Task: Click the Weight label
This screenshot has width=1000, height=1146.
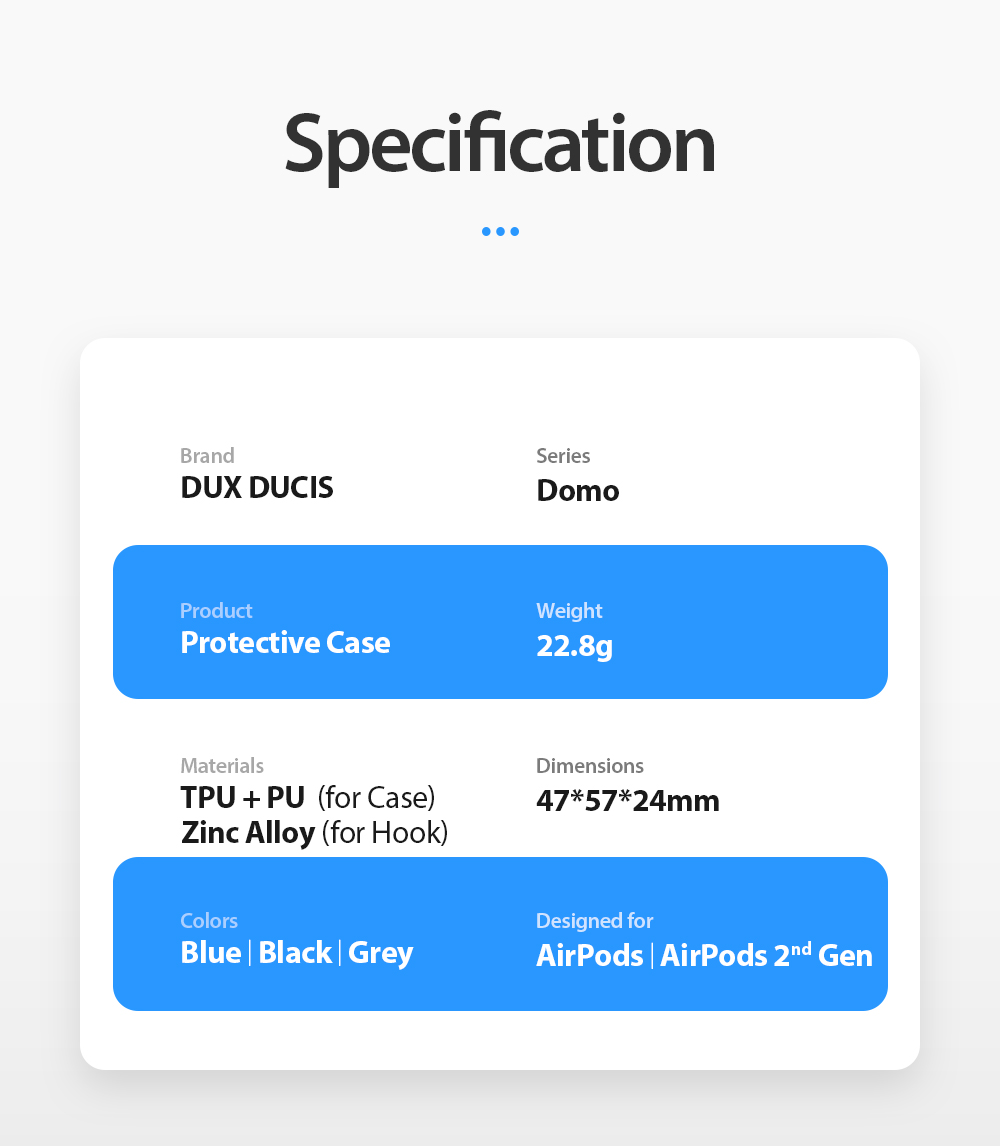Action: pos(569,611)
